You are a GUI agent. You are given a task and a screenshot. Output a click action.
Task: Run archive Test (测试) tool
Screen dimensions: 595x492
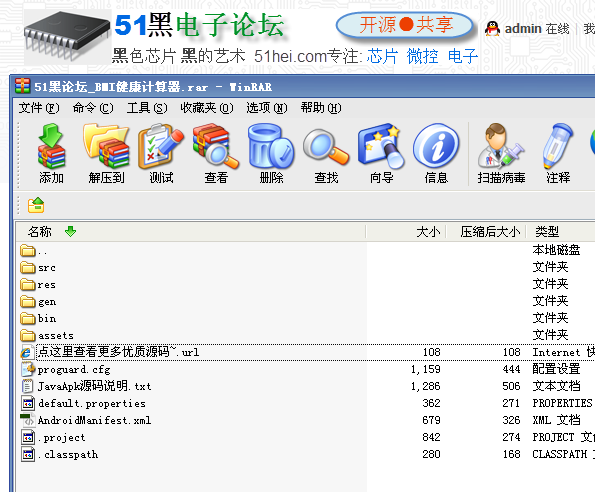click(161, 146)
